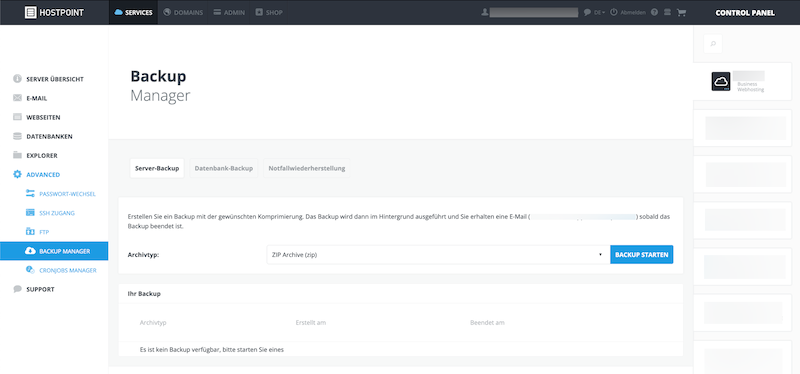Click the Backup Manager cloud icon

30,251
